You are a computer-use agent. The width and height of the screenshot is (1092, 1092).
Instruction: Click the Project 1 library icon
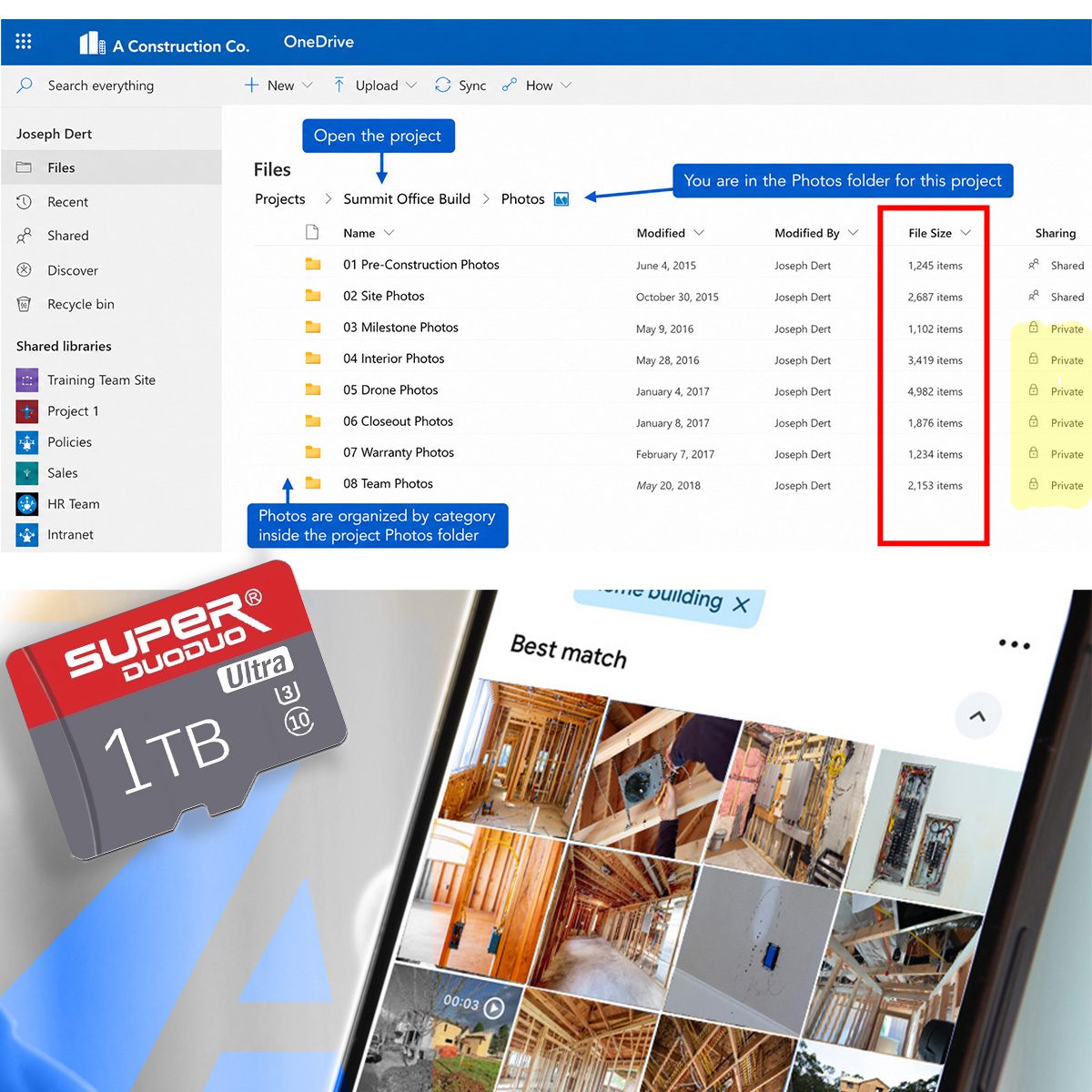tap(27, 411)
